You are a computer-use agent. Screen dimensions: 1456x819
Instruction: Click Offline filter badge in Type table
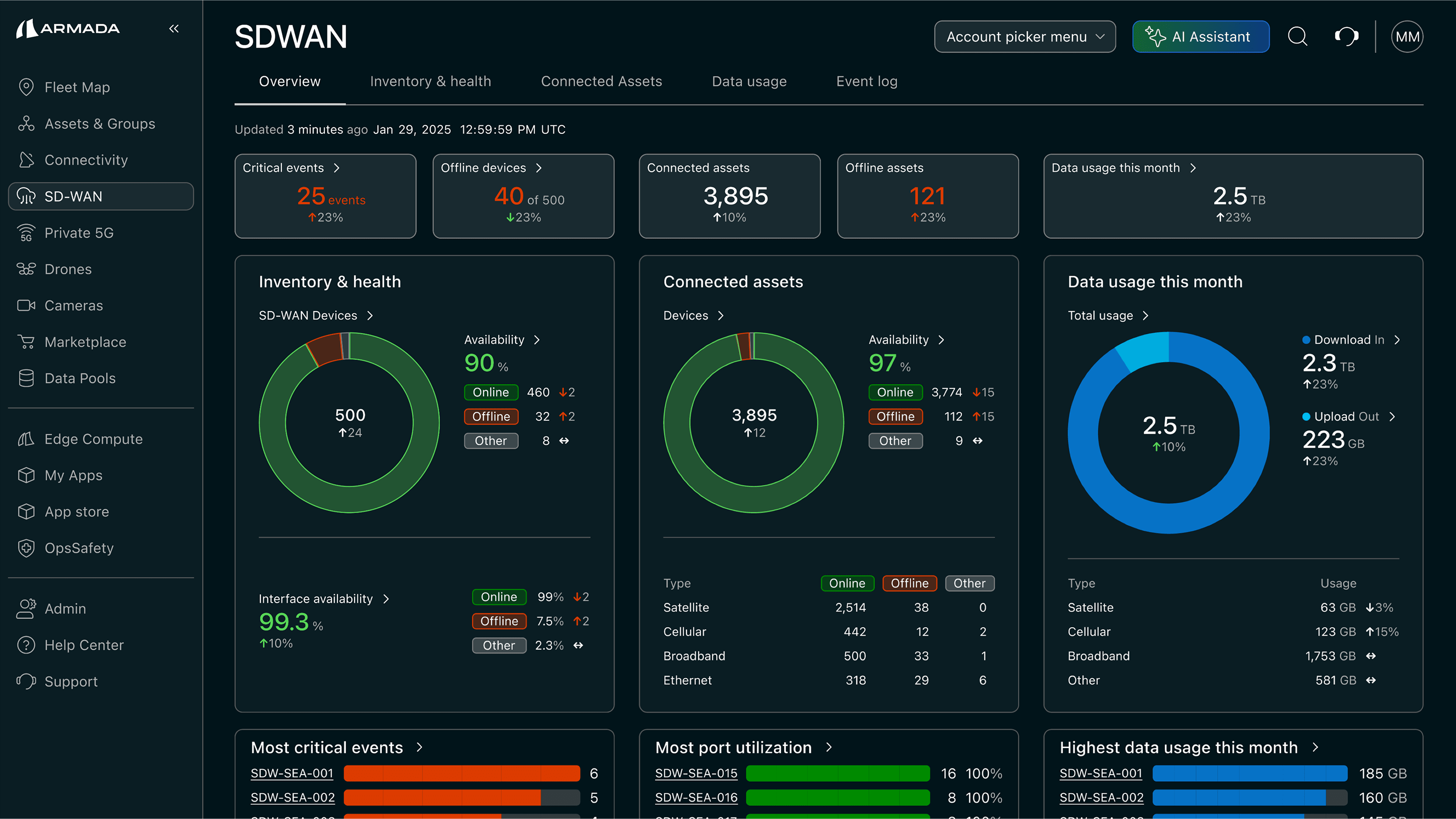click(909, 583)
